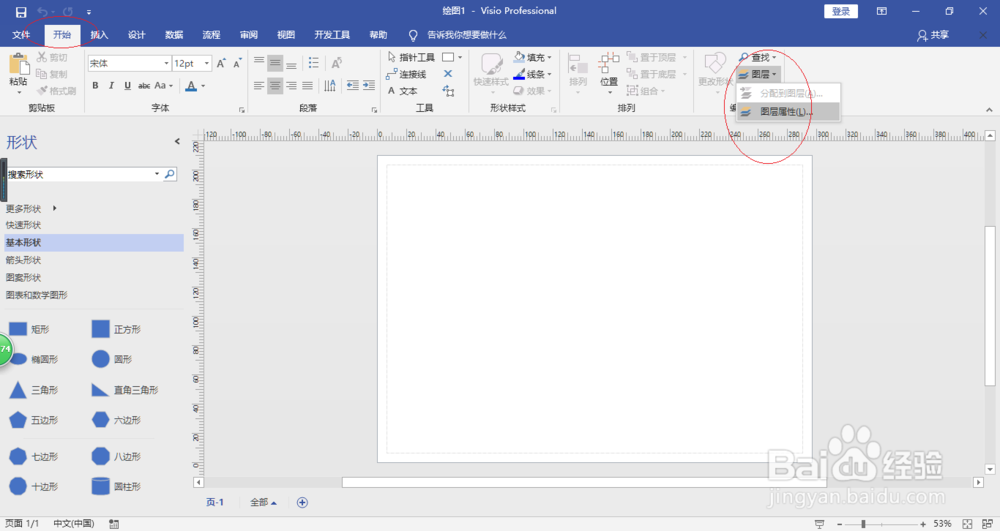Toggle Italic formatting
Image resolution: width=1000 pixels, height=531 pixels.
[x=111, y=85]
